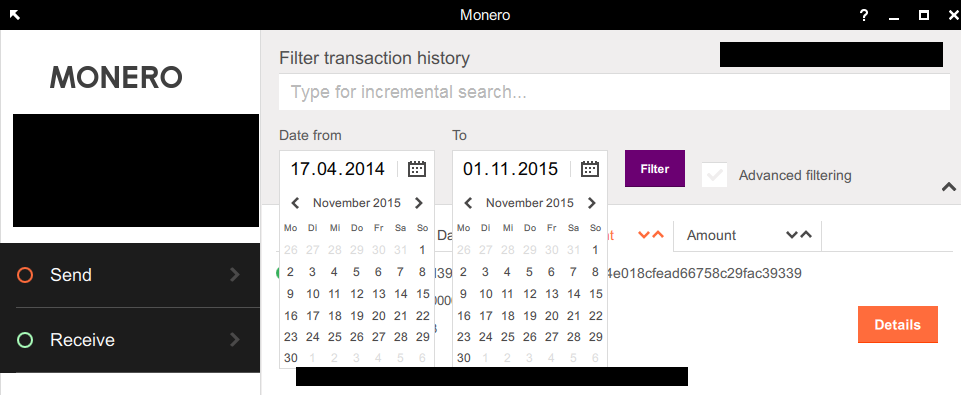Go to next month in Date from calendar

[x=419, y=203]
